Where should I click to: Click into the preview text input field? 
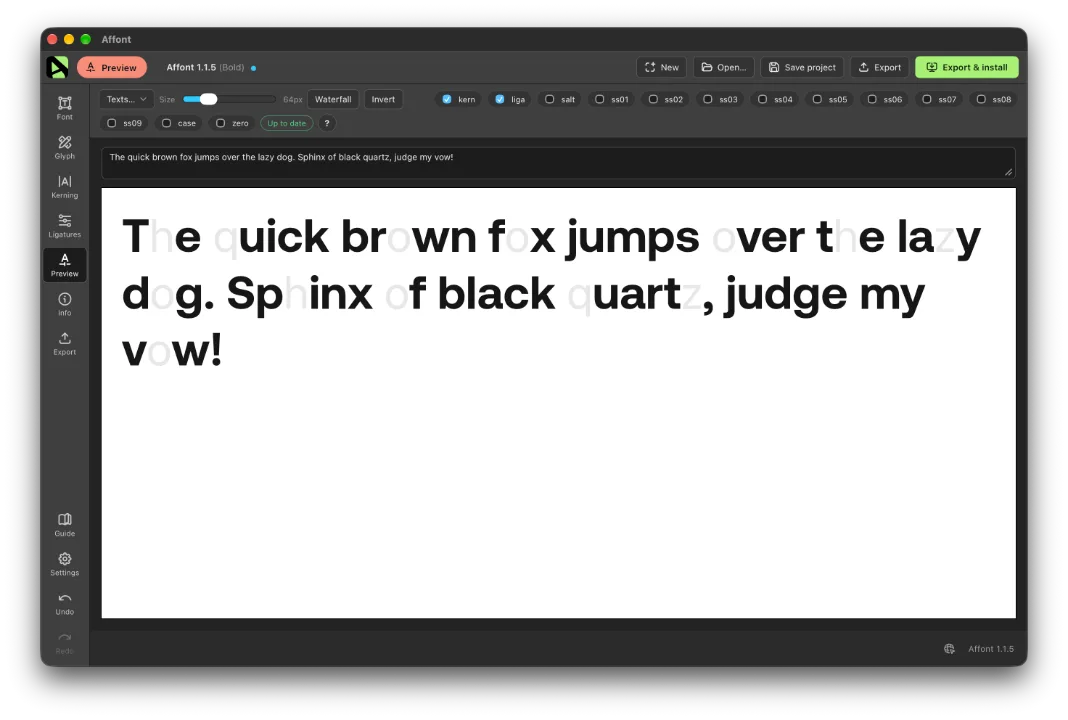pos(559,163)
